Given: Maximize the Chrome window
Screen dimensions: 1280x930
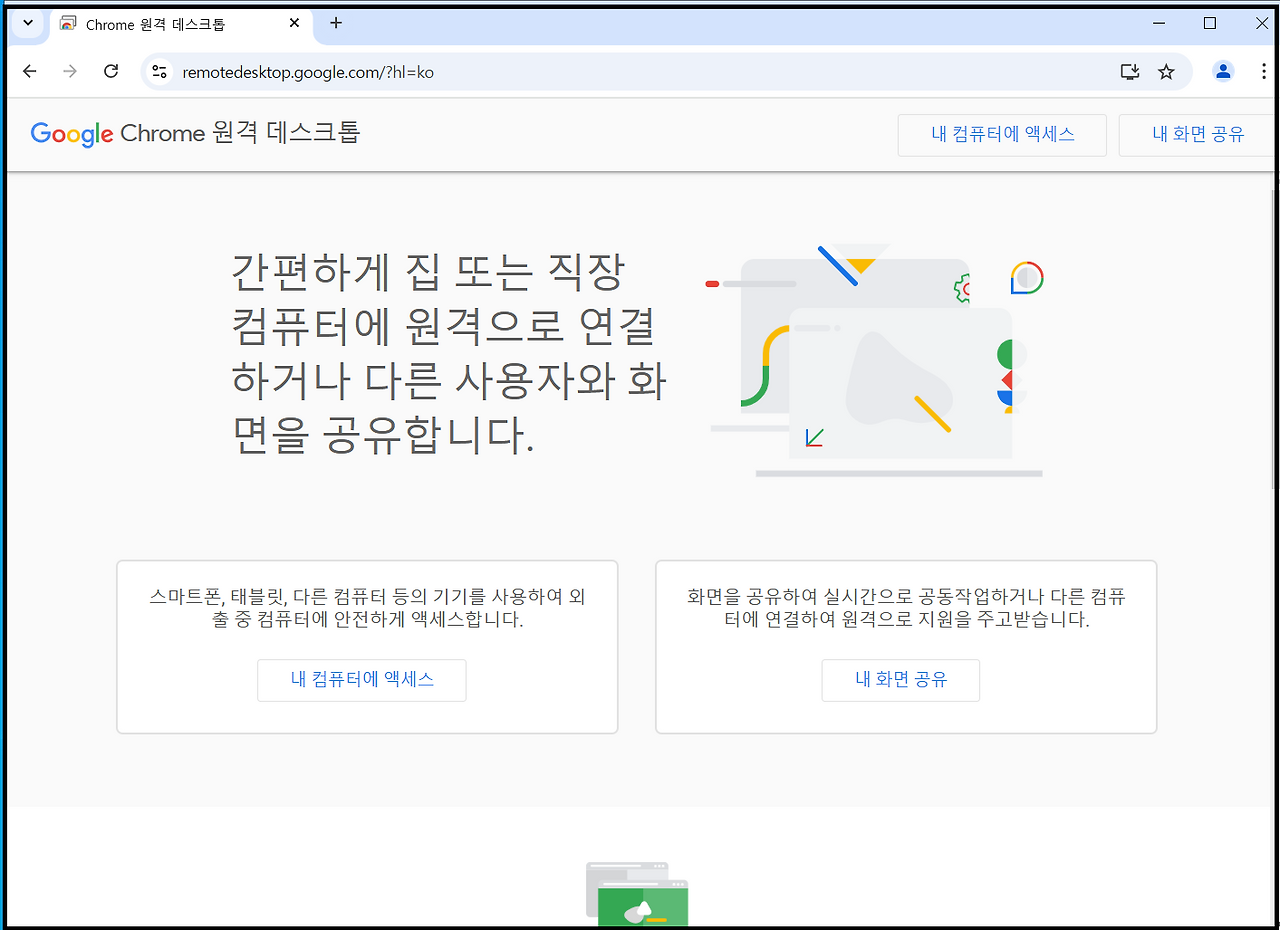Looking at the screenshot, I should click(1210, 23).
